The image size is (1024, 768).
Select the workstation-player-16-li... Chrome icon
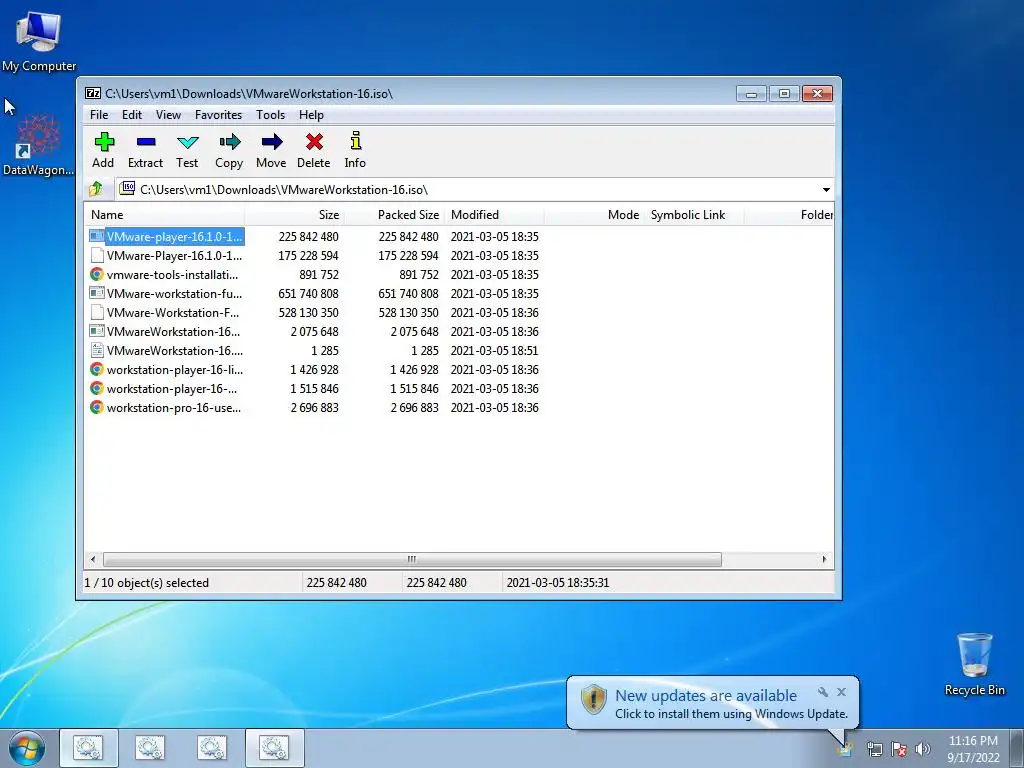(97, 370)
